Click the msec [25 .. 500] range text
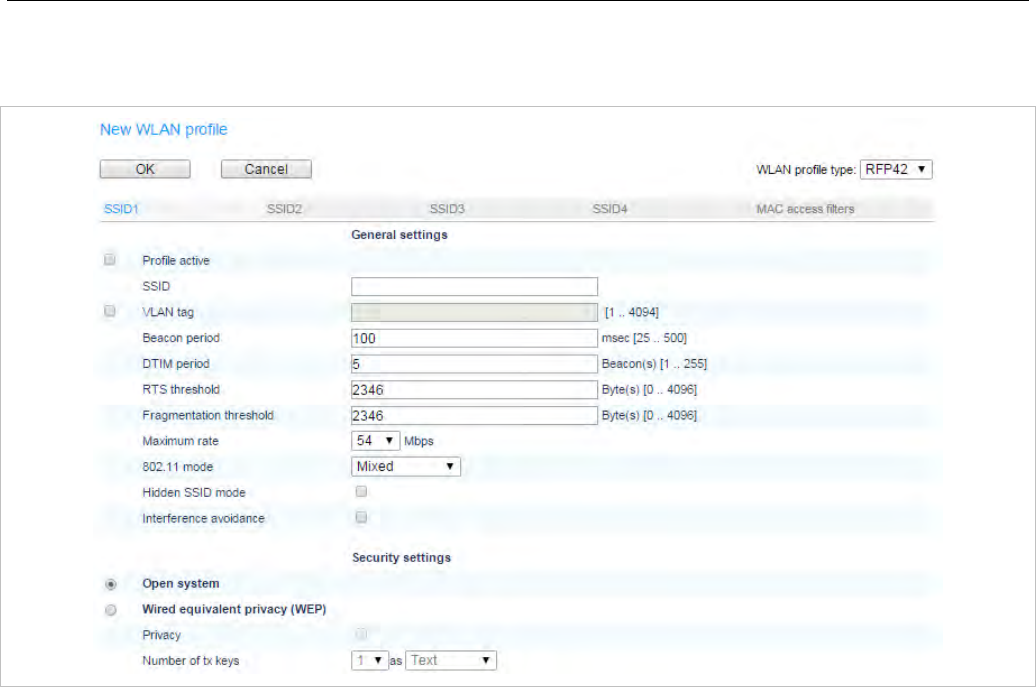The width and height of the screenshot is (1036, 687). (644, 338)
